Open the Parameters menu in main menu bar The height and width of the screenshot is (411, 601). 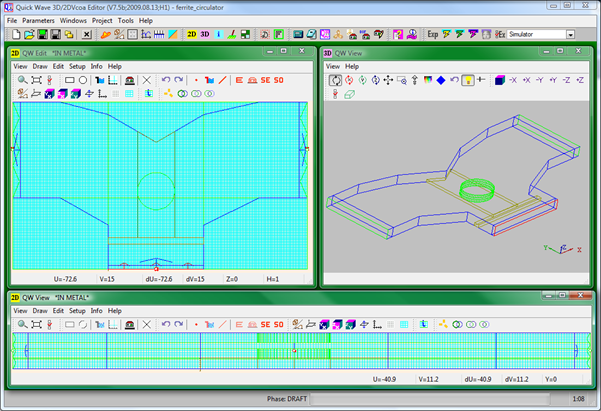(38, 20)
